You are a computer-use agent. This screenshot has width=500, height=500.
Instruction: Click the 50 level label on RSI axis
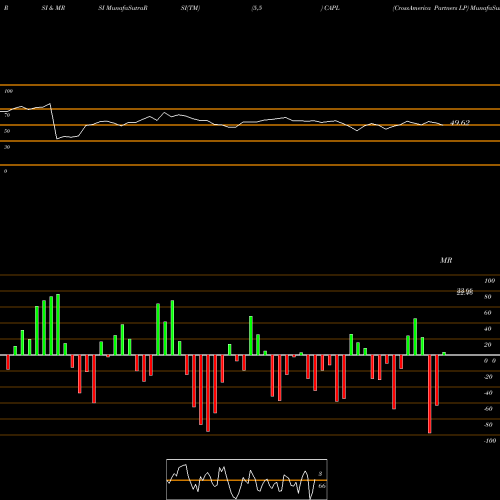7,131
